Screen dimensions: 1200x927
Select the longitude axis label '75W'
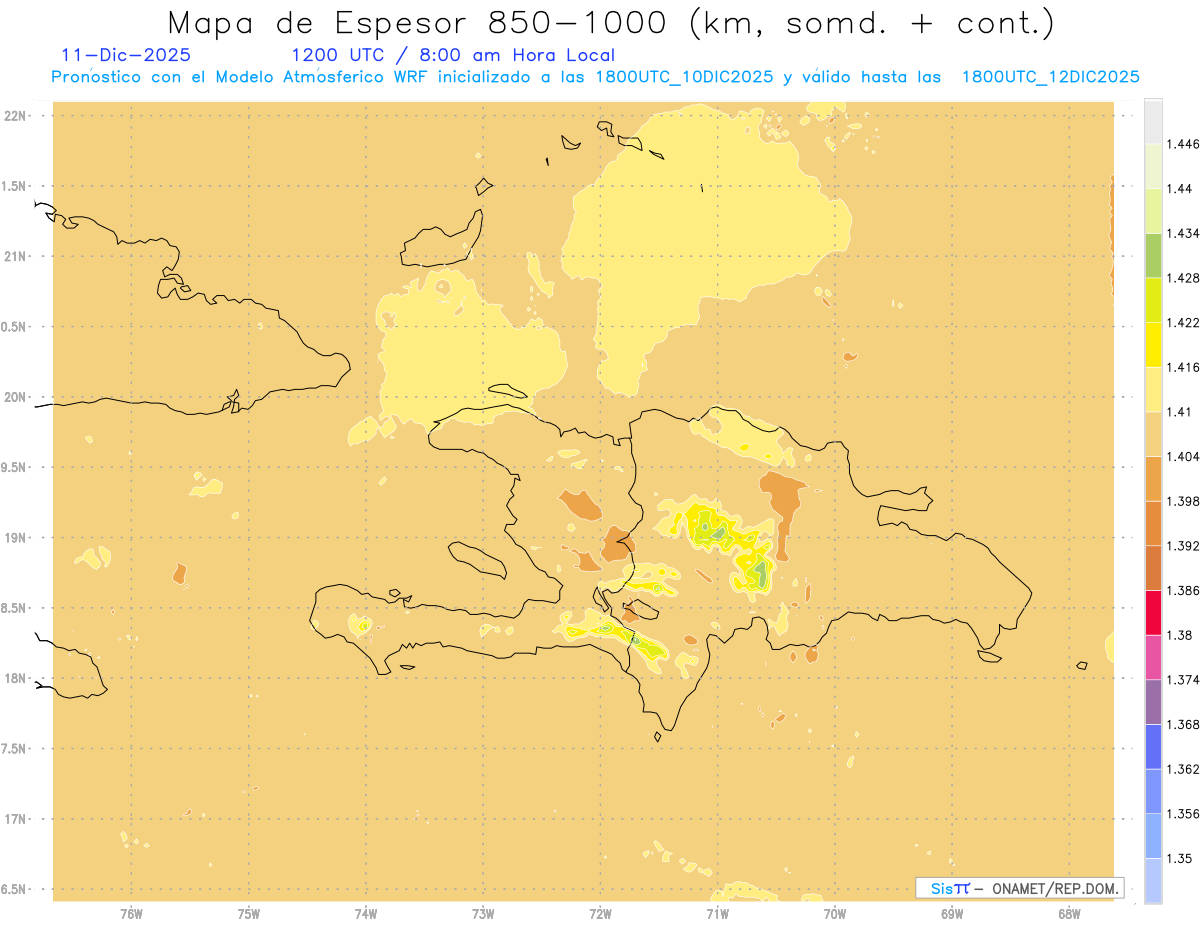[249, 914]
